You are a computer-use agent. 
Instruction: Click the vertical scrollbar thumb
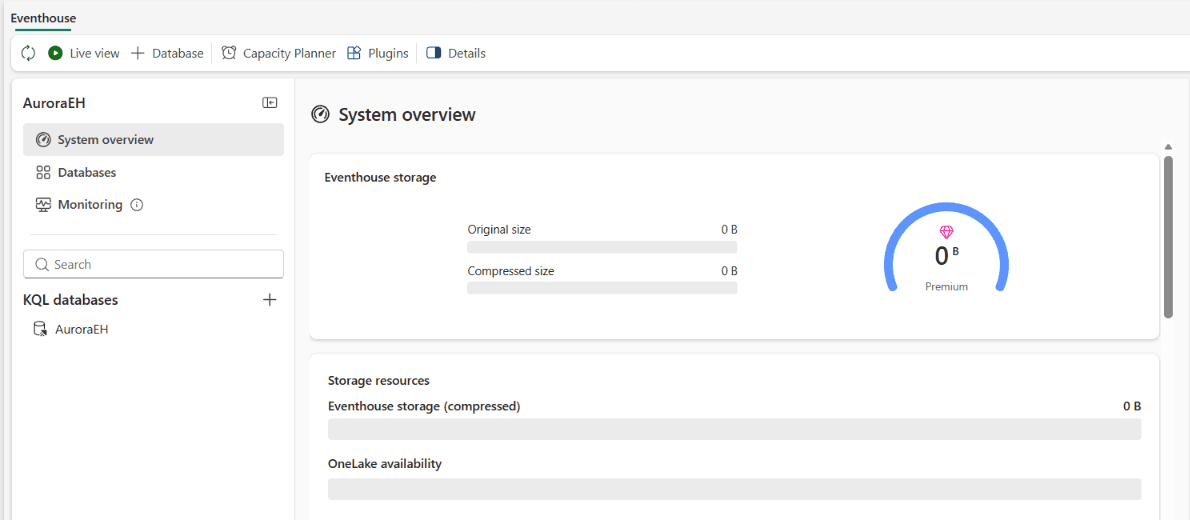click(x=1169, y=236)
